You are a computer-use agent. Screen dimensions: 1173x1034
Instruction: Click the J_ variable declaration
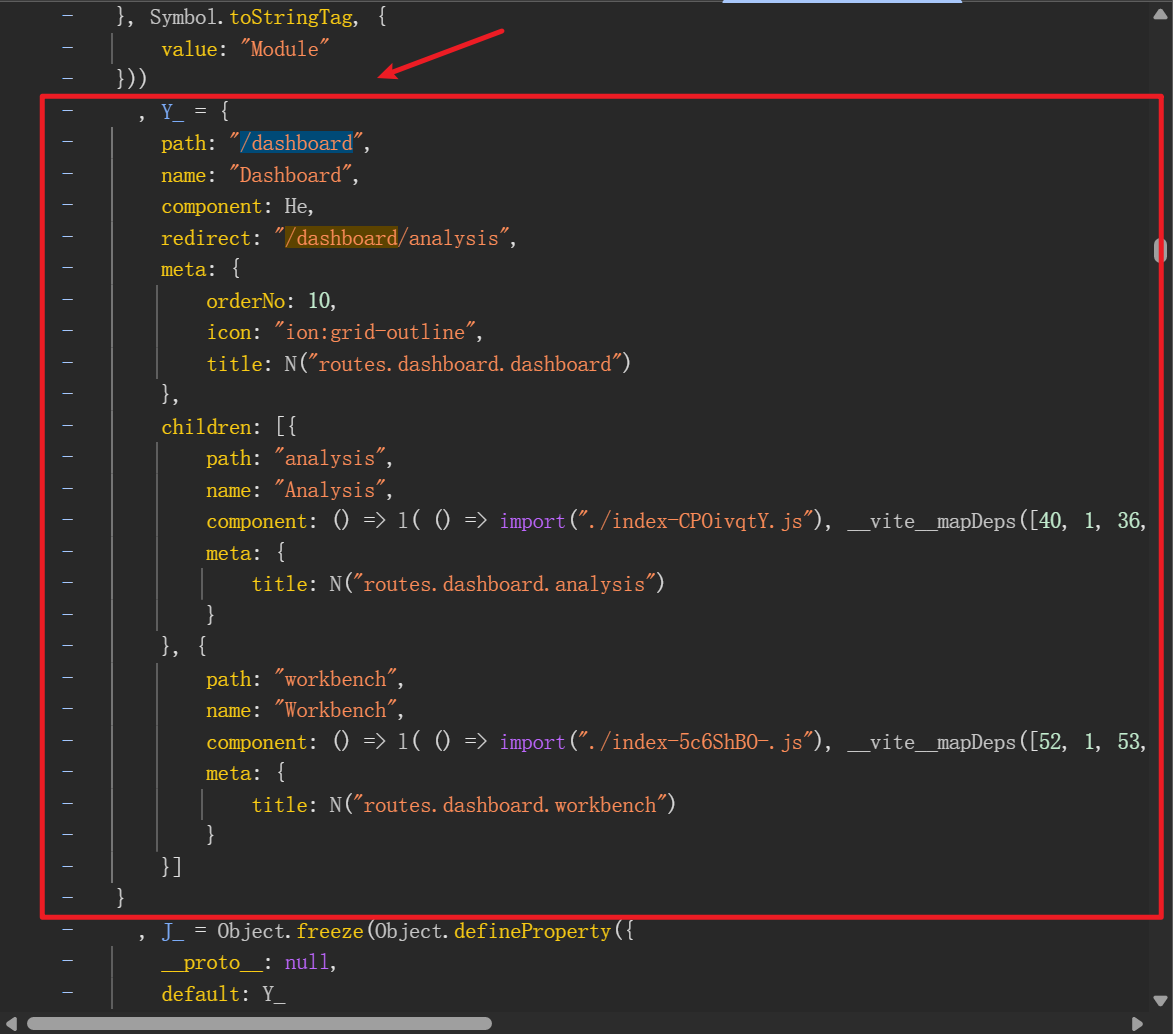click(174, 931)
